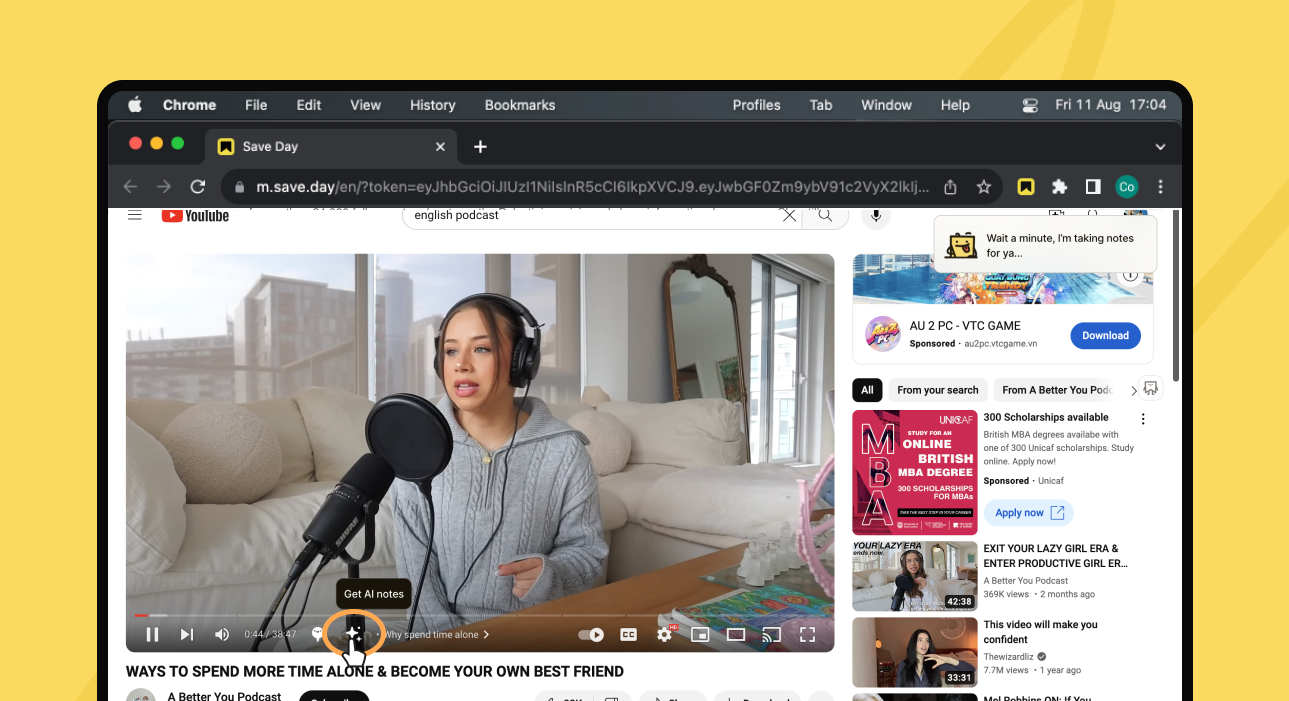Open the Chrome extensions puzzle icon
1289x701 pixels.
coord(1060,187)
